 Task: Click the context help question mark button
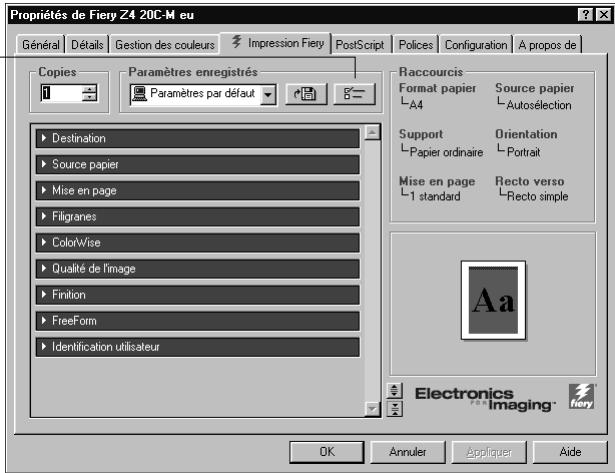[x=586, y=15]
